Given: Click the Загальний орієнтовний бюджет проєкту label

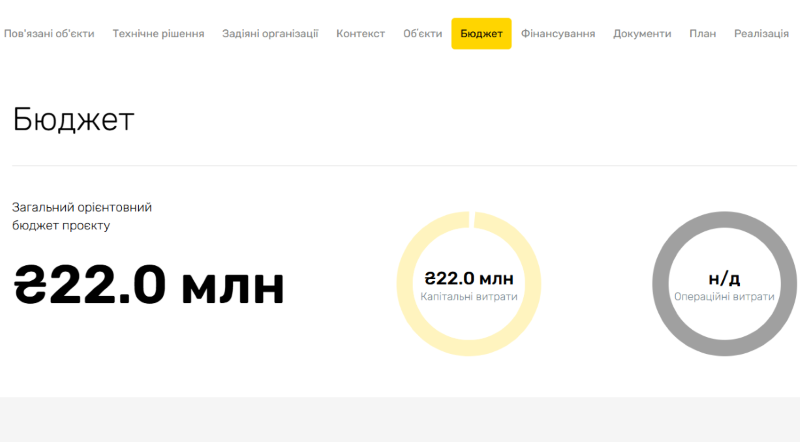Looking at the screenshot, I should pos(82,216).
